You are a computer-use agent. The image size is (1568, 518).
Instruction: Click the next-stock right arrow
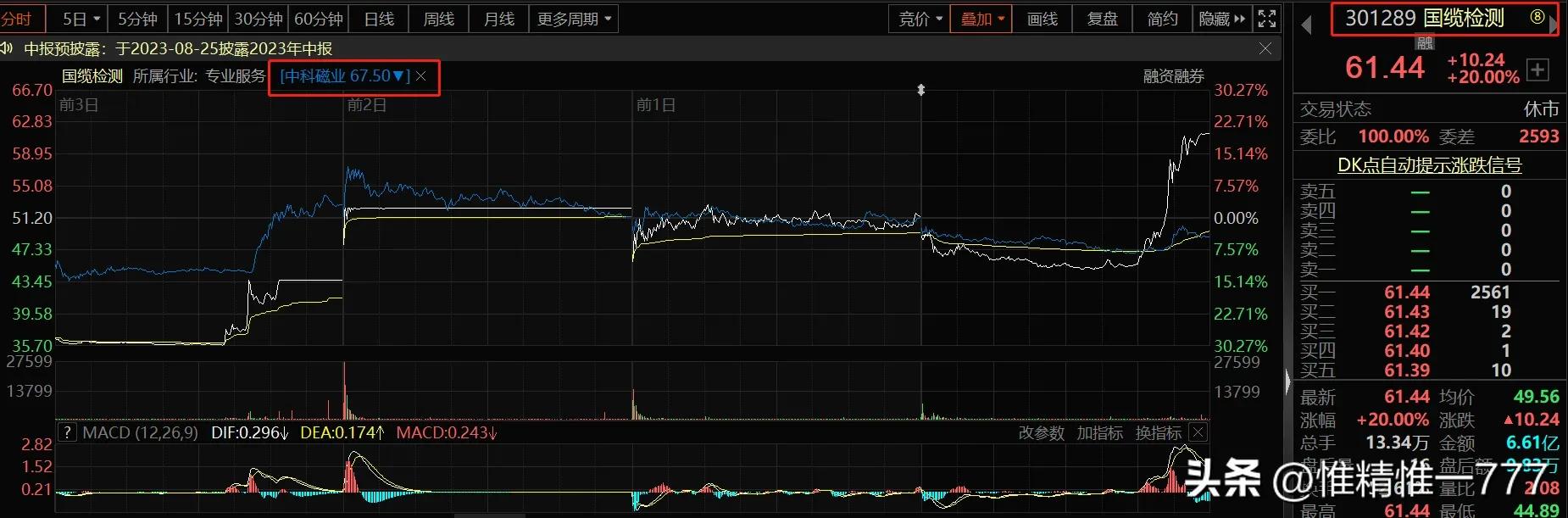[x=1554, y=25]
